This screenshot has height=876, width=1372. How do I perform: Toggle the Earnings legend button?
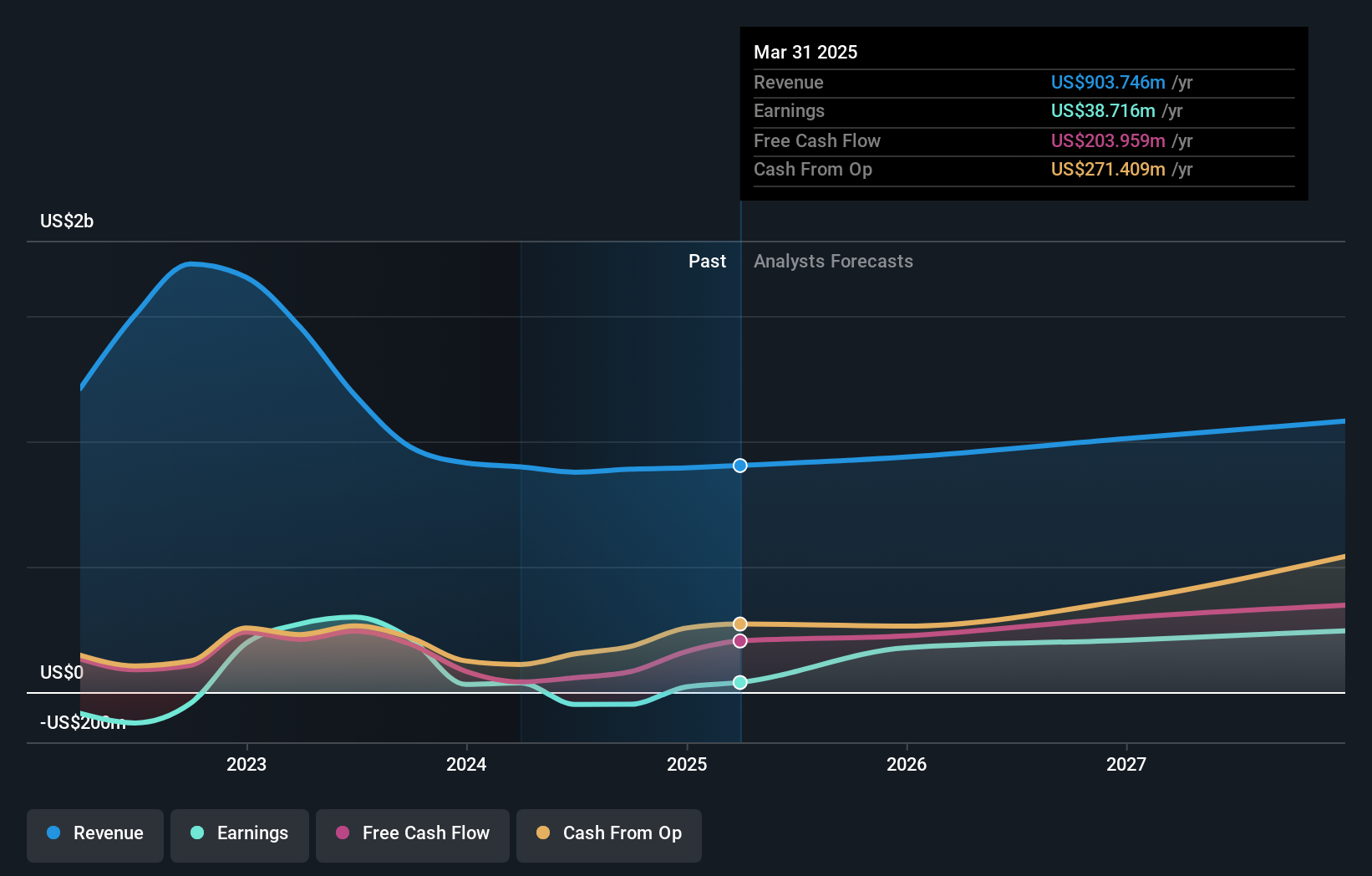(x=240, y=835)
